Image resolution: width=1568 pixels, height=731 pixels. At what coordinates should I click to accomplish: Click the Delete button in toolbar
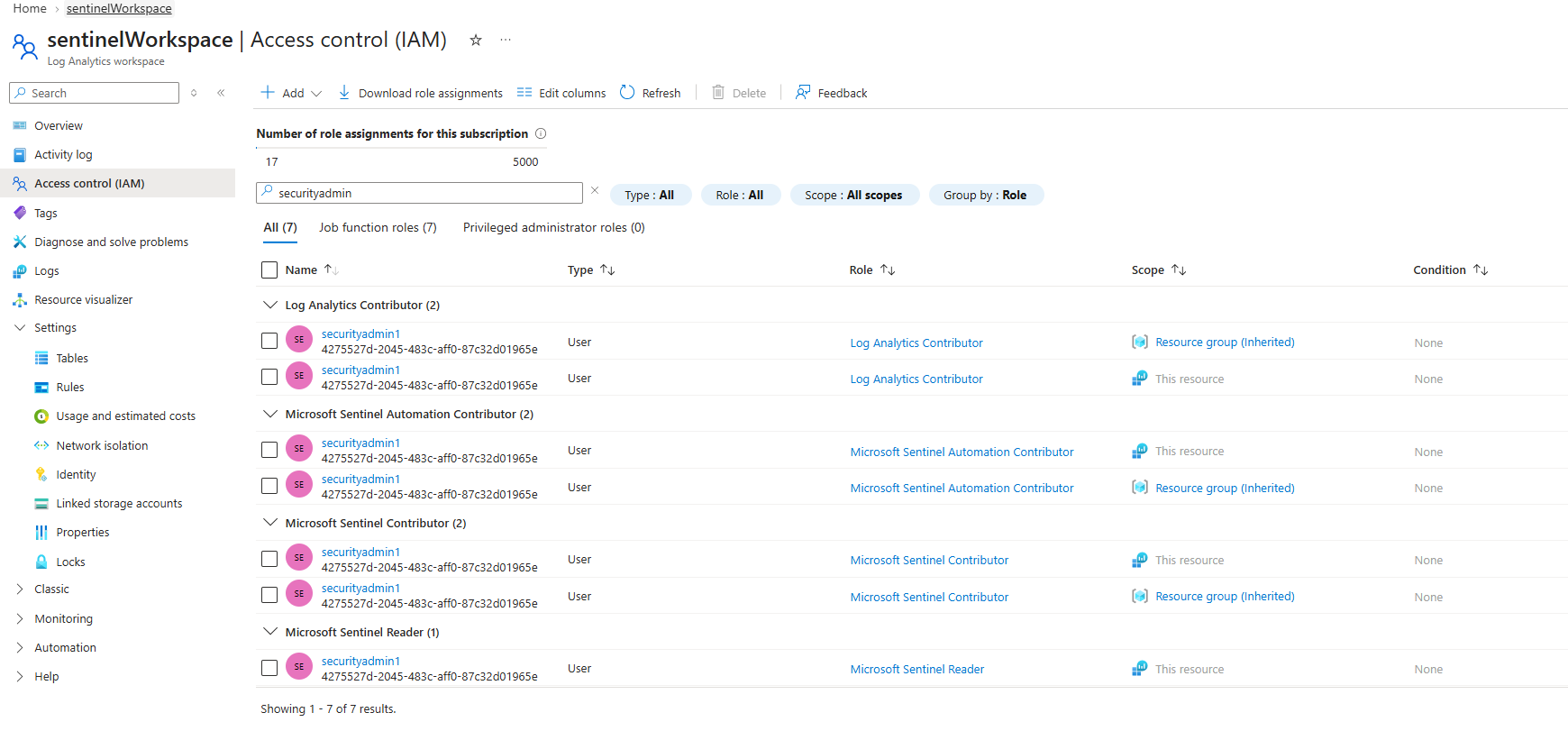[x=739, y=93]
